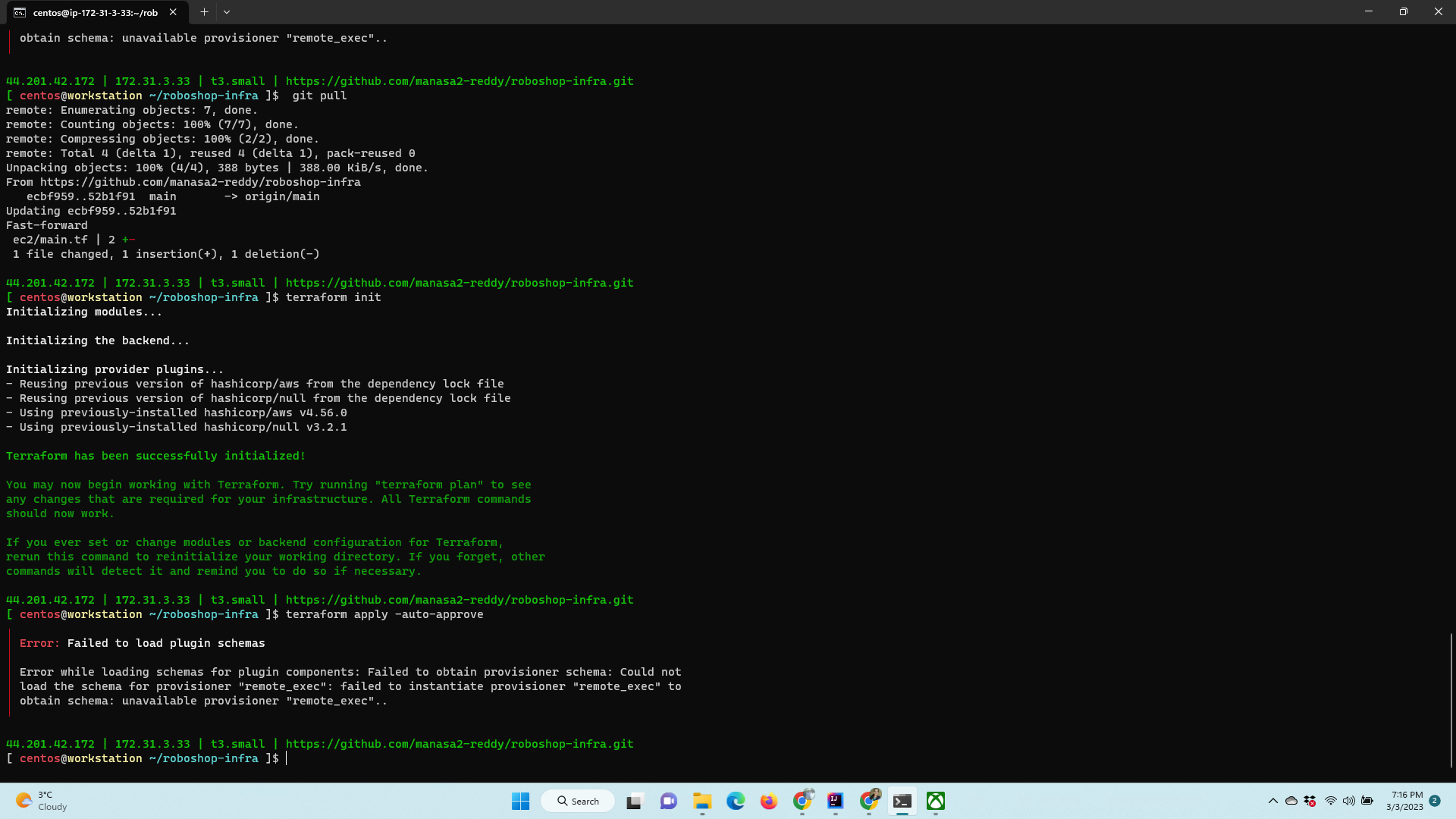1456x819 pixels.
Task: Click the terminal vertical scrollbar
Action: tap(1451, 700)
